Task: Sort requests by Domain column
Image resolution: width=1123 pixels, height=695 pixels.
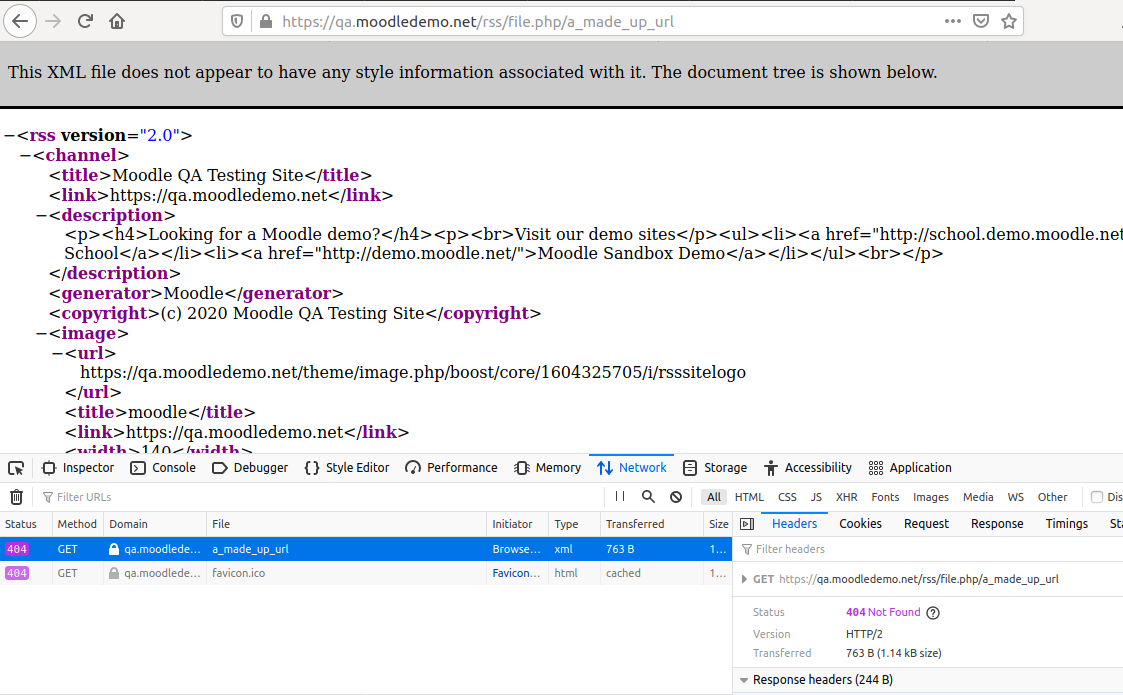Action: click(x=155, y=524)
